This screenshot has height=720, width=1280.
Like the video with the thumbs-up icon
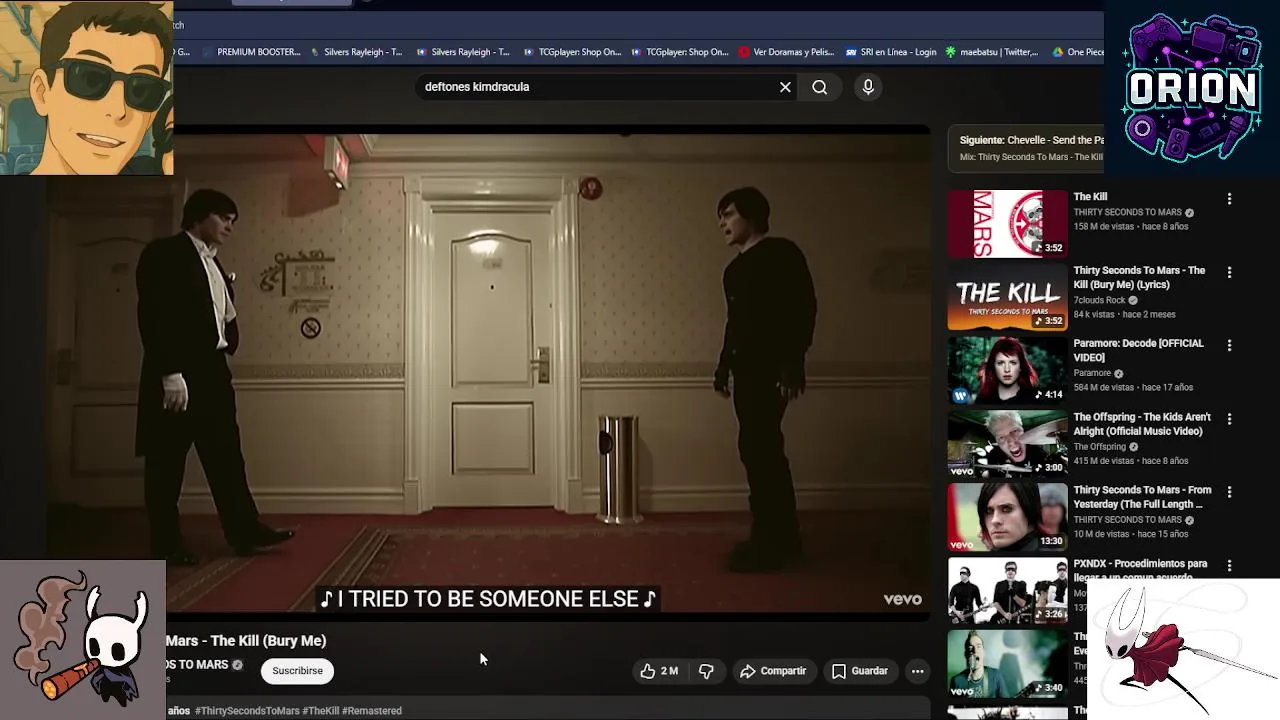click(648, 671)
